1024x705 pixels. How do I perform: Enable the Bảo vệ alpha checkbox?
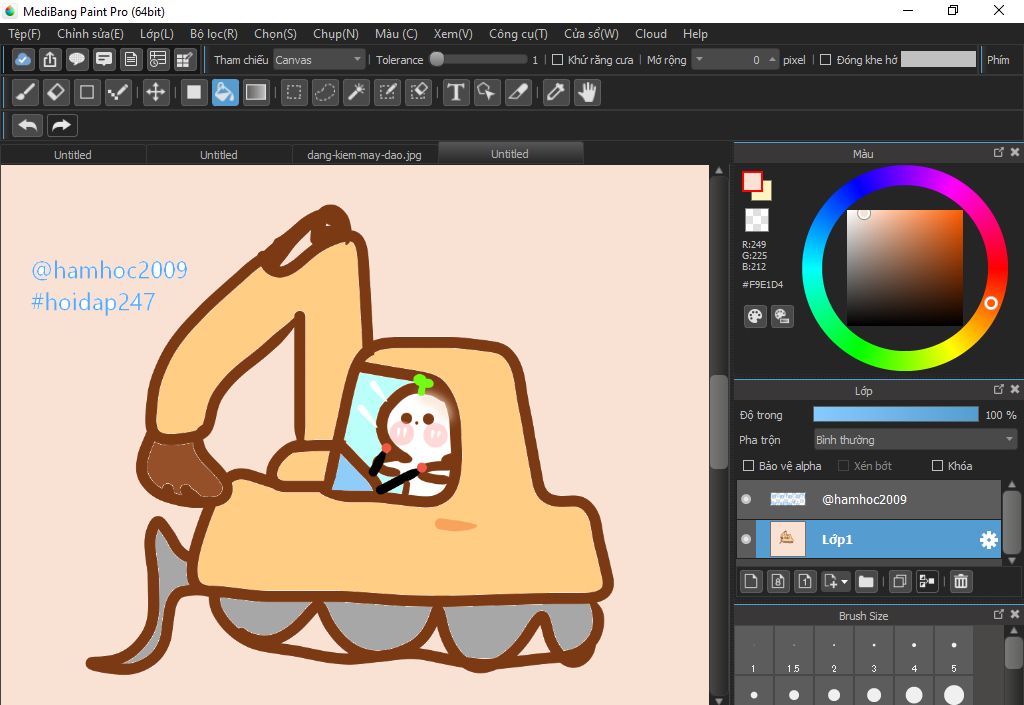point(748,466)
